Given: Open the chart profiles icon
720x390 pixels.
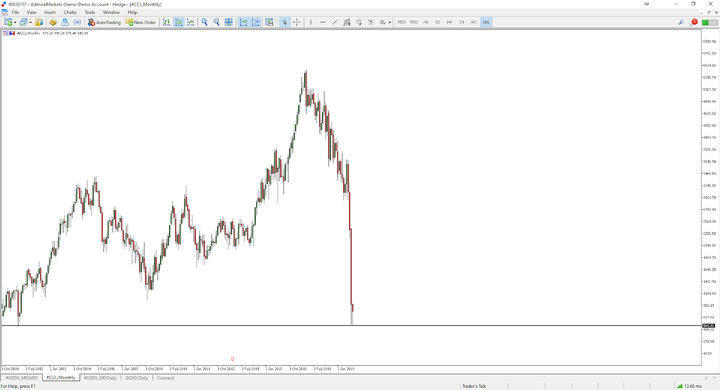Looking at the screenshot, I should pos(23,22).
